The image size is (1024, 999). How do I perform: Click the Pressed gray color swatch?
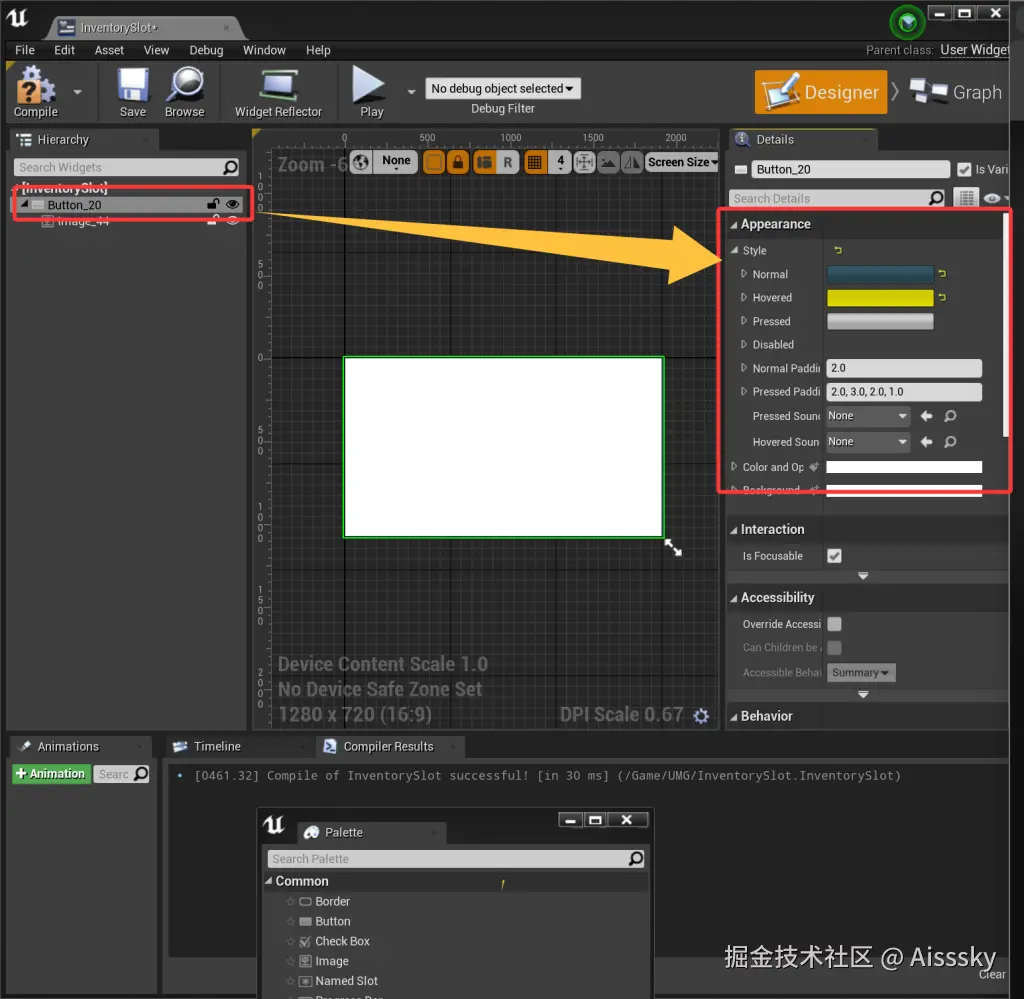coord(880,321)
